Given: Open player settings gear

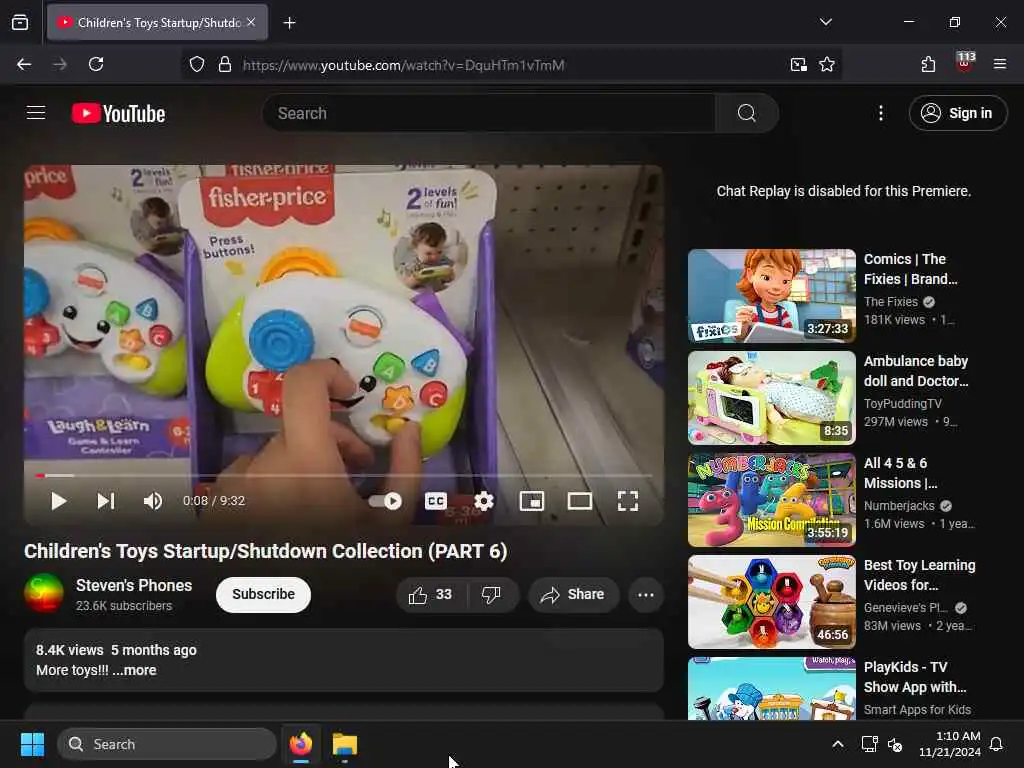Looking at the screenshot, I should coord(484,501).
